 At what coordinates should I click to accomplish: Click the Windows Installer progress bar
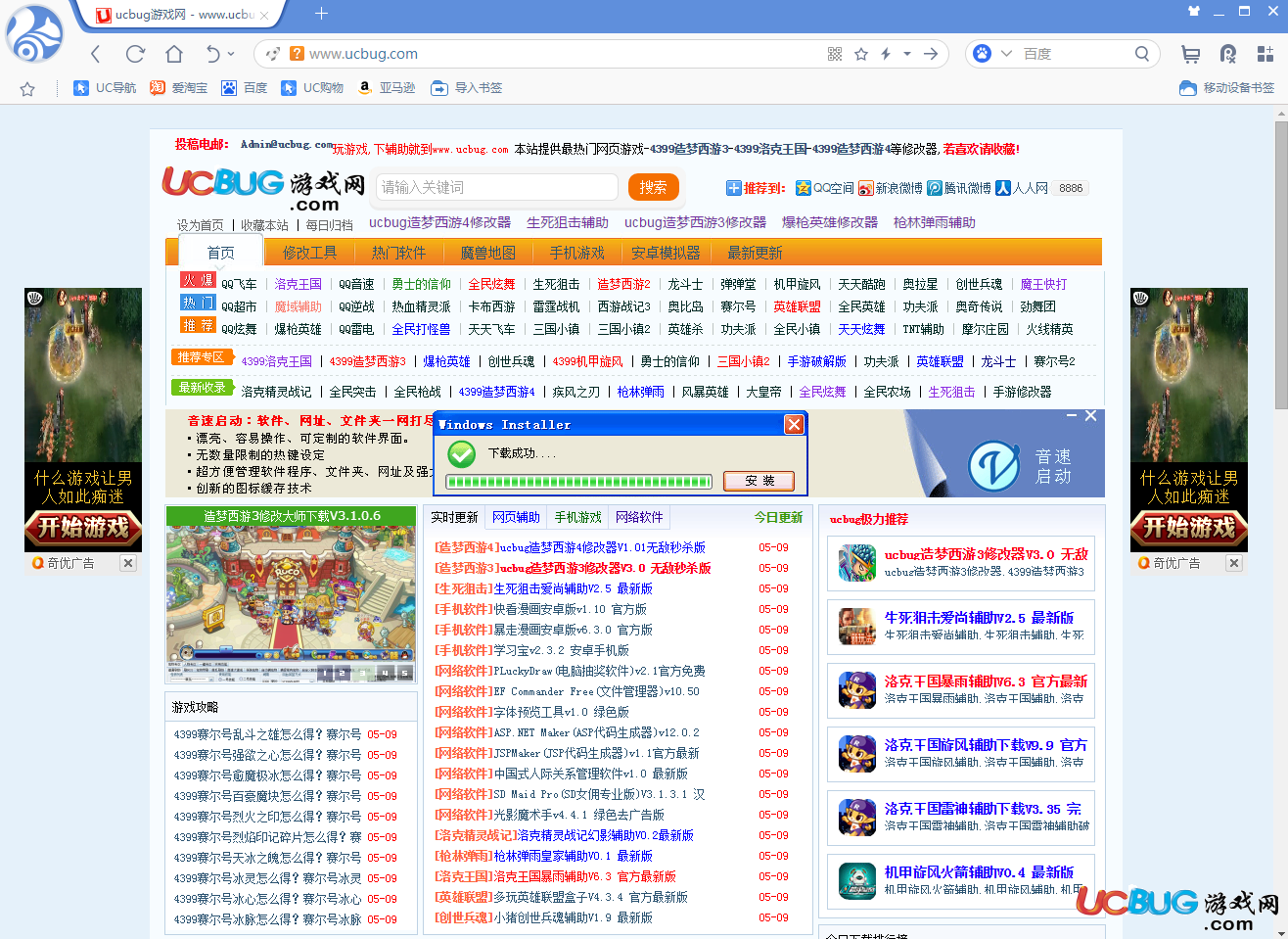coord(579,481)
